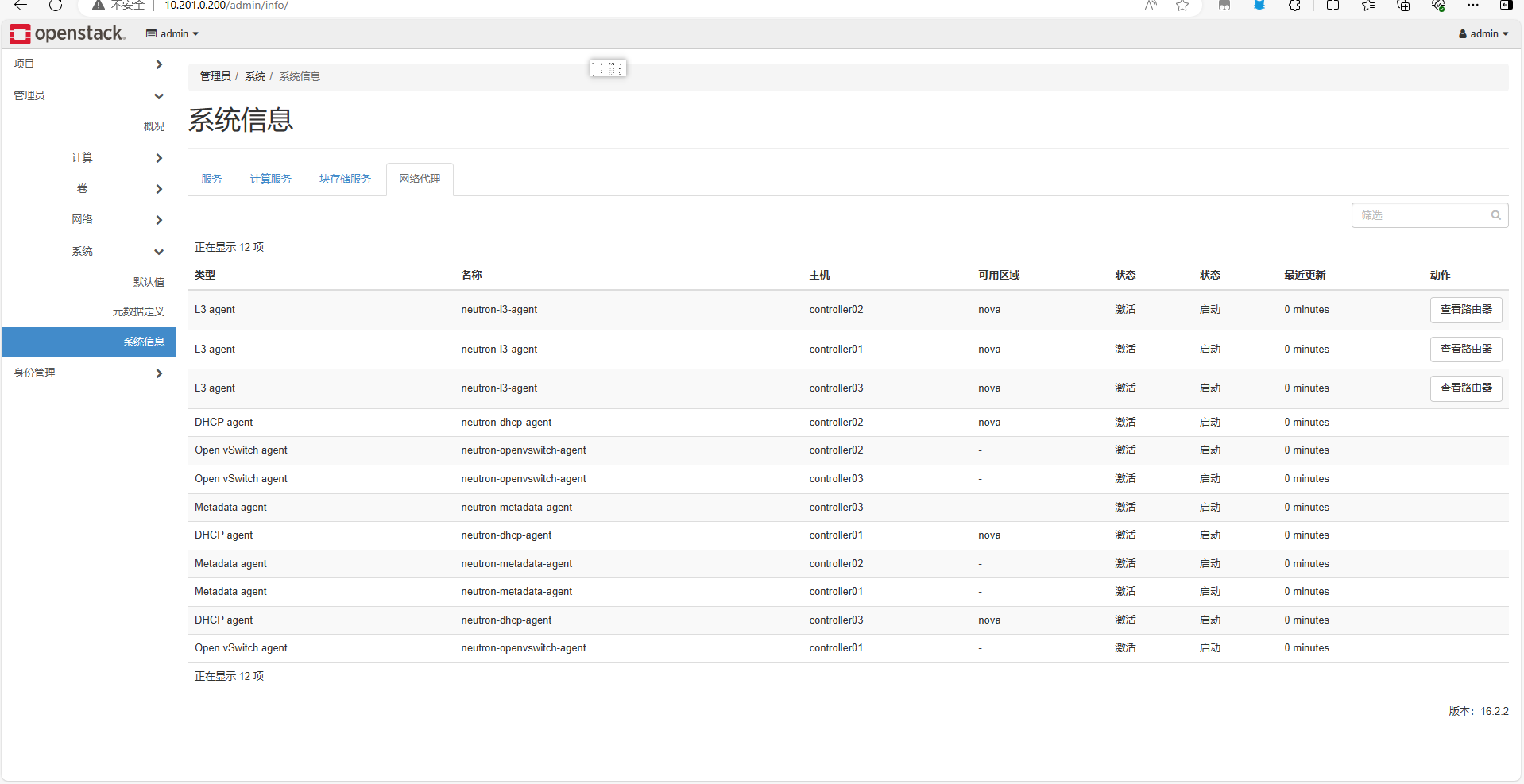Click the add to collections icon in toolbar
1524x784 pixels.
1403,6
